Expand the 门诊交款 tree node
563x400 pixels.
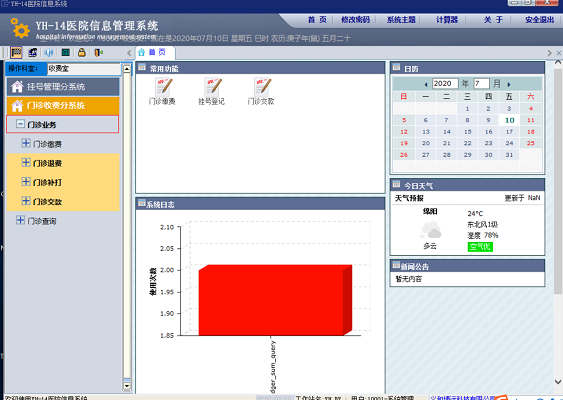(26, 201)
